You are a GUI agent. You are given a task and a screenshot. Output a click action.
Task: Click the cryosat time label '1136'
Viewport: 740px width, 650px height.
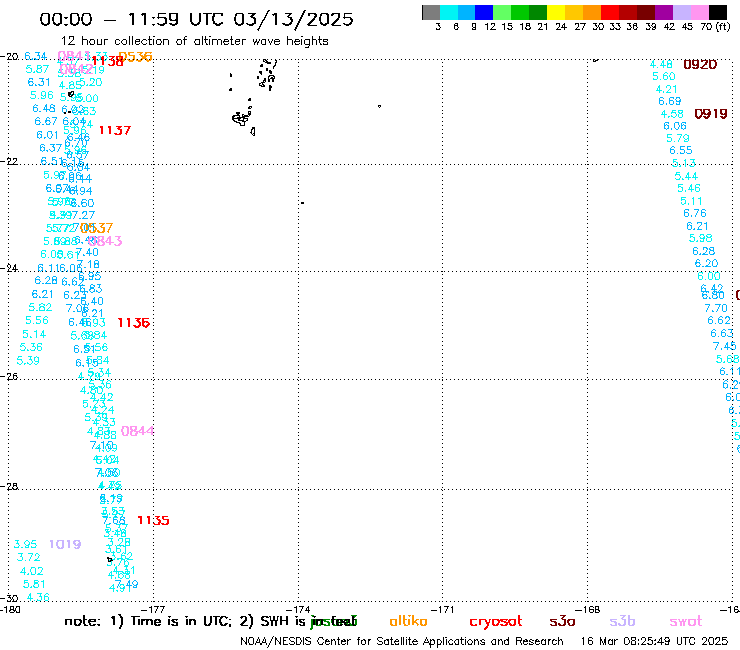pos(134,323)
